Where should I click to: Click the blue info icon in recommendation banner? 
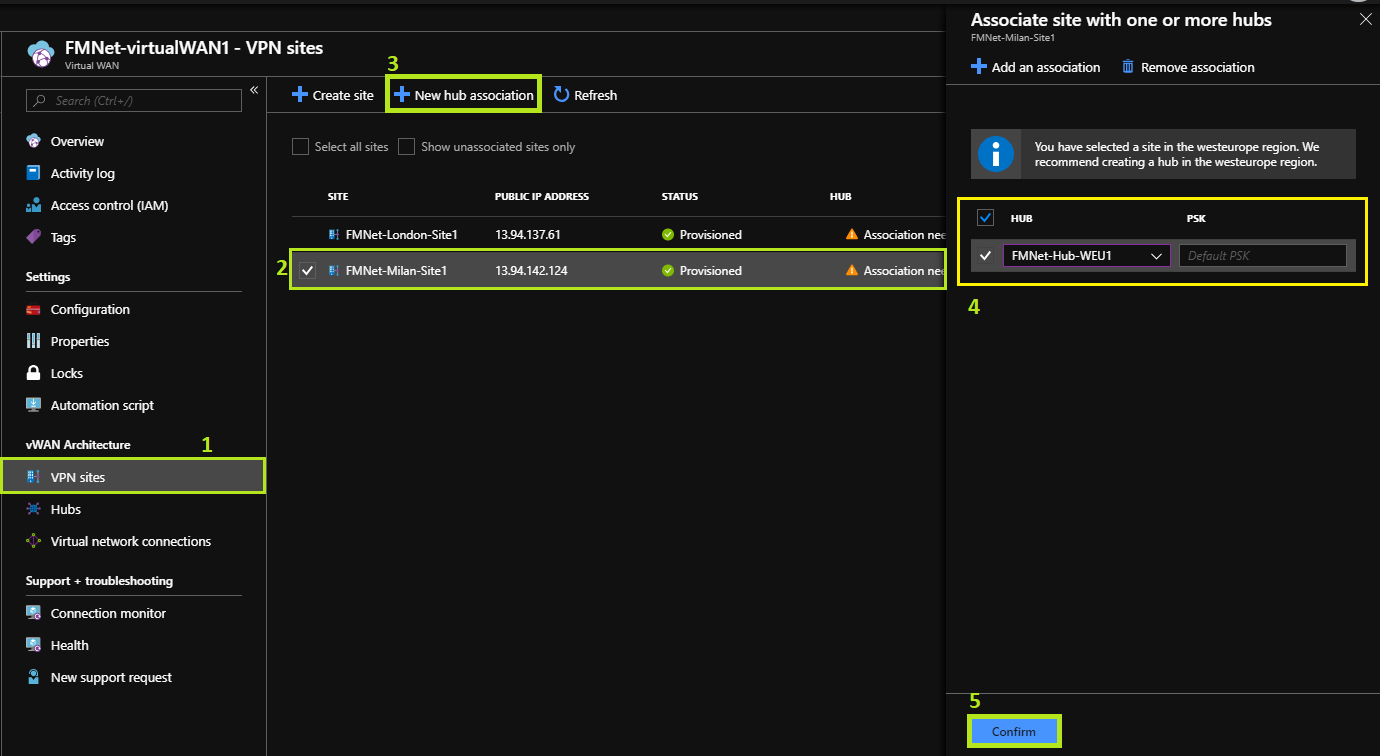coord(996,154)
